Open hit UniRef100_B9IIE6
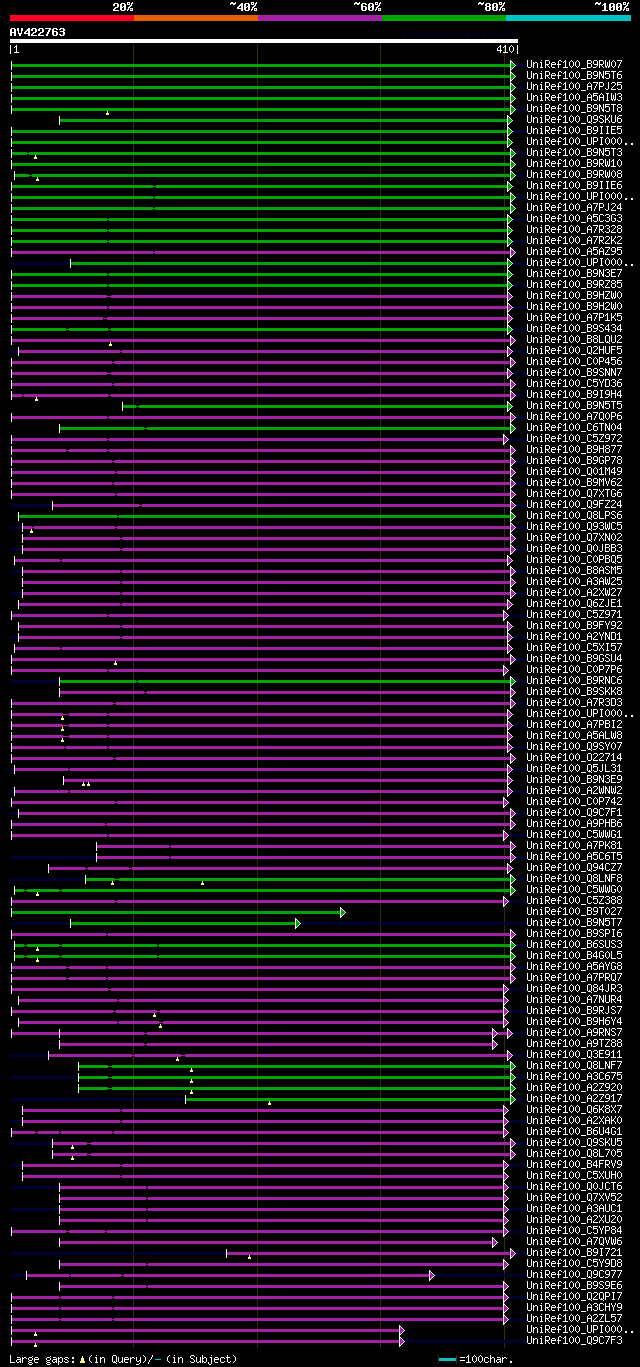640x1367 pixels. coord(574,186)
